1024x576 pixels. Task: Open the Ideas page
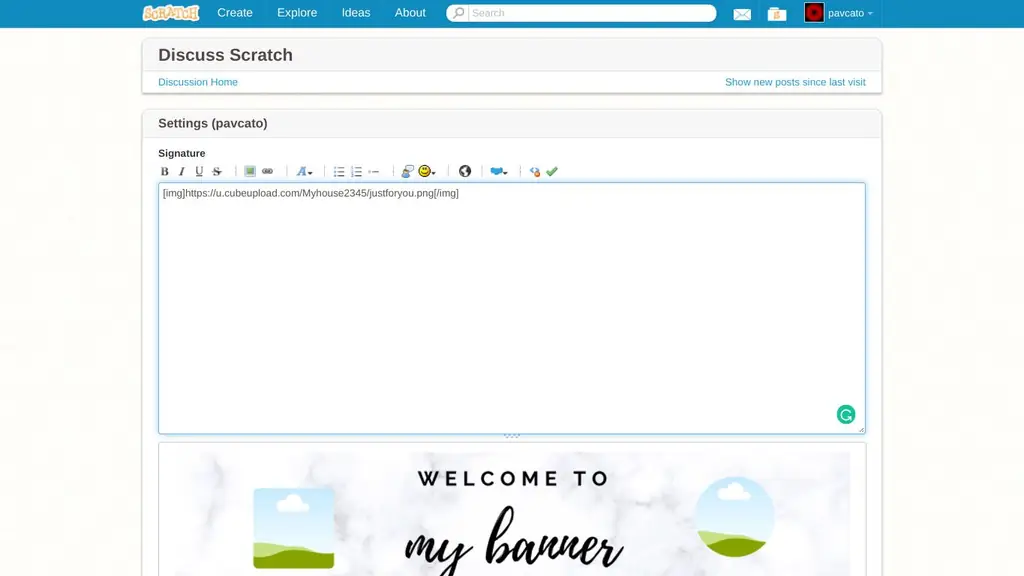[356, 13]
